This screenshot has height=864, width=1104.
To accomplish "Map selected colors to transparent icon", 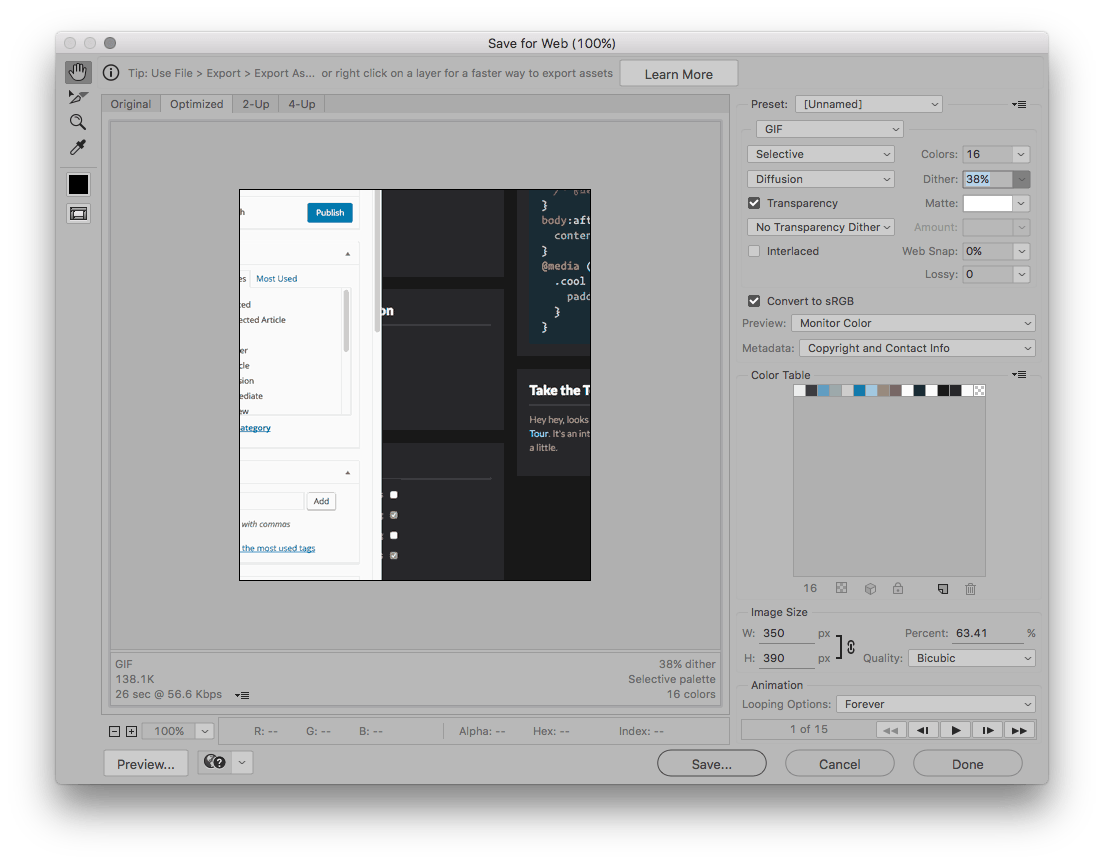I will [841, 588].
